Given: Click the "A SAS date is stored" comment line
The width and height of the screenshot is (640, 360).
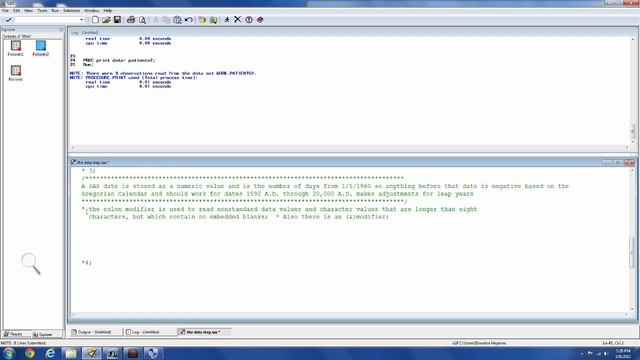Looking at the screenshot, I should click(325, 186).
